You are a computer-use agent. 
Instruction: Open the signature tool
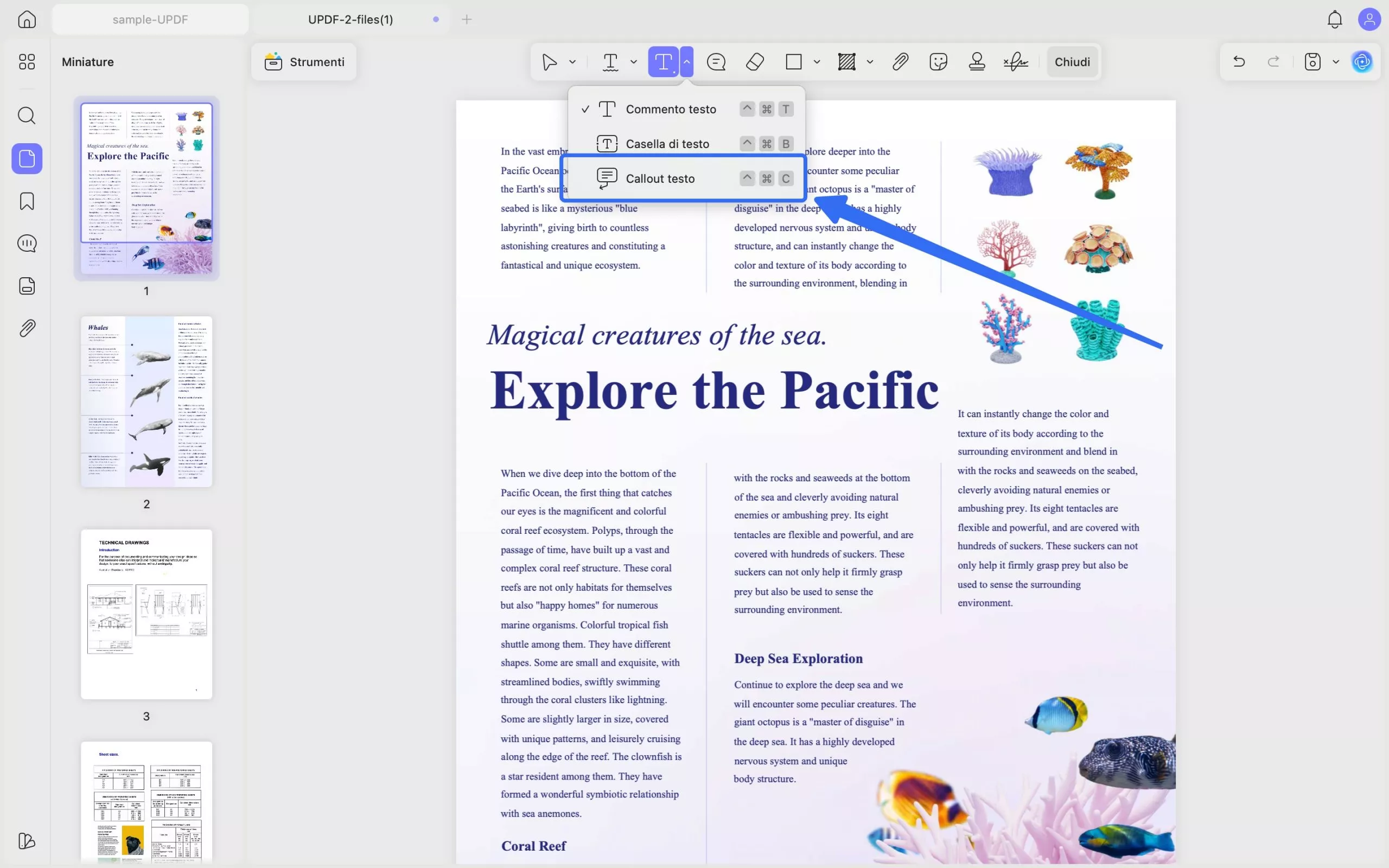(x=1015, y=62)
